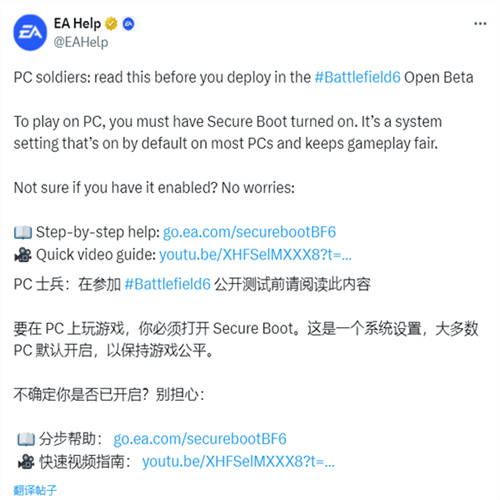The width and height of the screenshot is (500, 500).
Task: Click the book emoji beside 分步帮助
Action: [x=26, y=439]
